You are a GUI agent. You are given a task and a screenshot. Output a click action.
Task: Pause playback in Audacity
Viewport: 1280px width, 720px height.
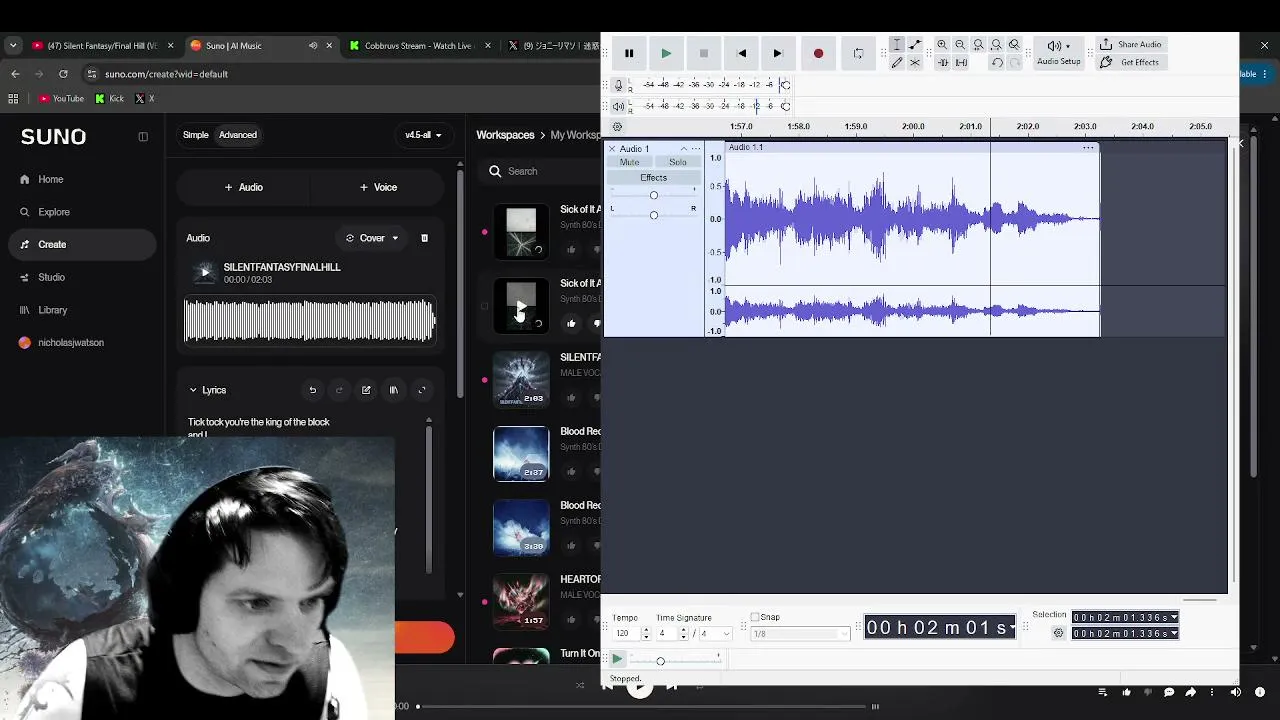click(x=629, y=53)
